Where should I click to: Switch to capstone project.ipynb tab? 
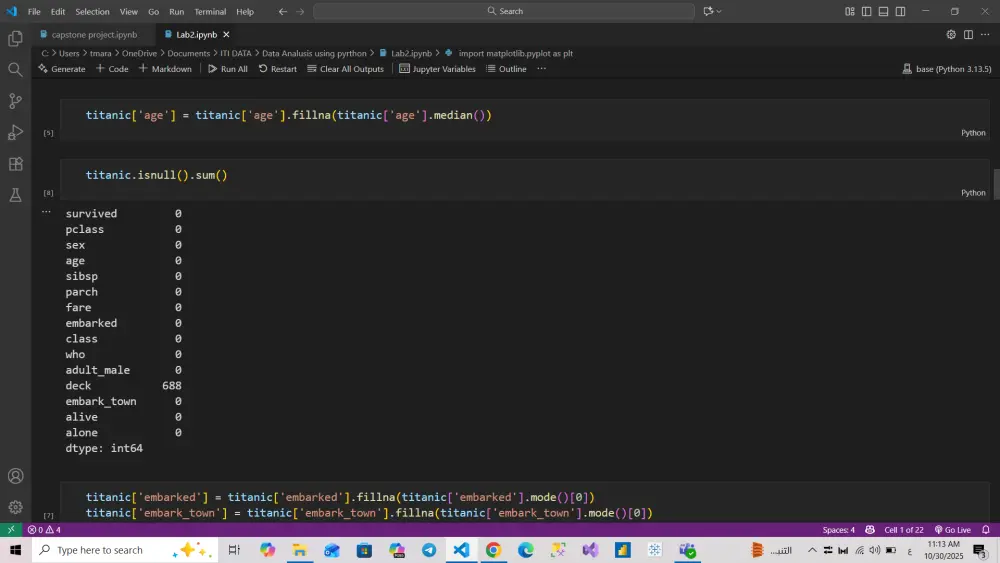(94, 34)
